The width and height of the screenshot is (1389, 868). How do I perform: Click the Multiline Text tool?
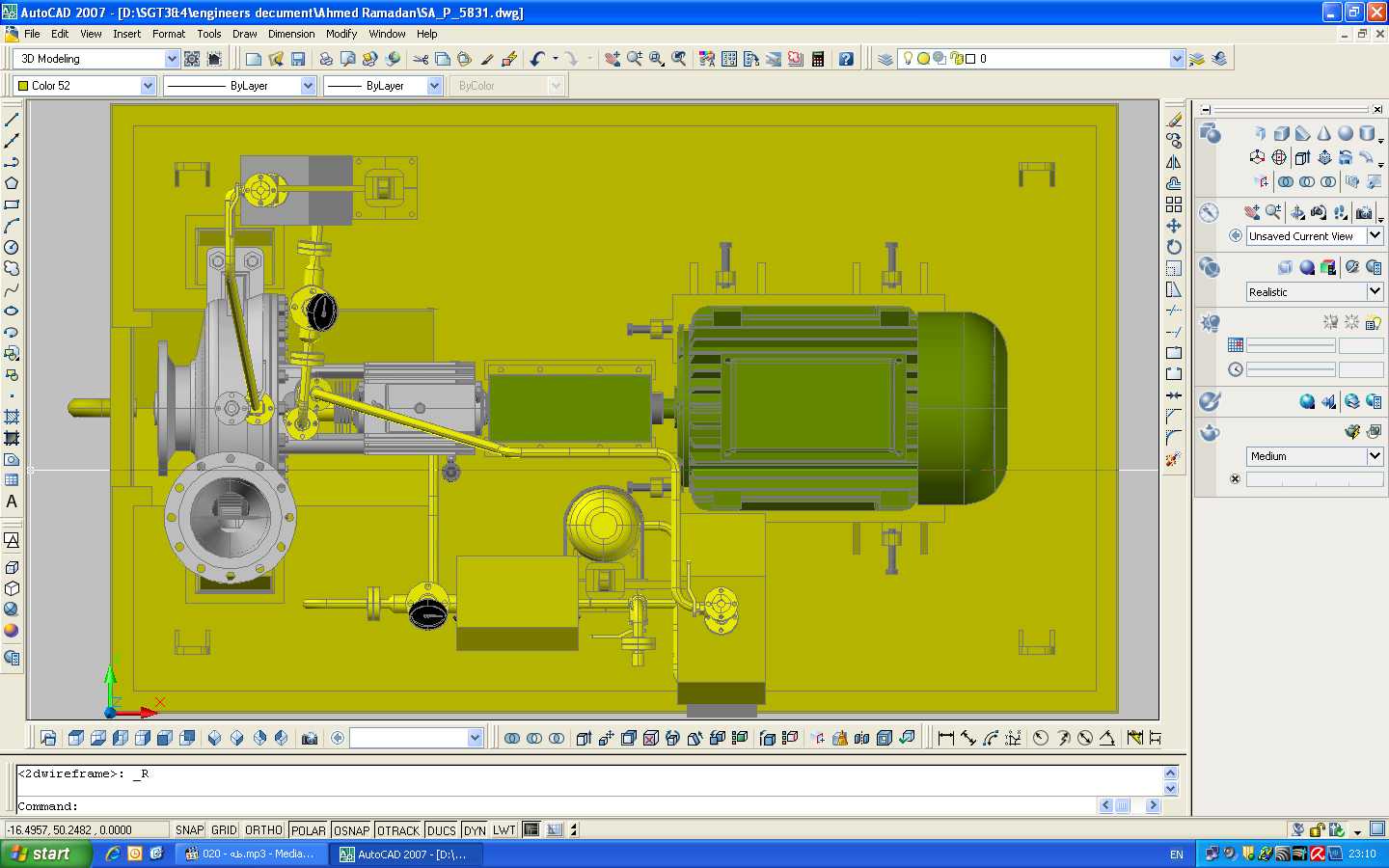click(x=12, y=502)
